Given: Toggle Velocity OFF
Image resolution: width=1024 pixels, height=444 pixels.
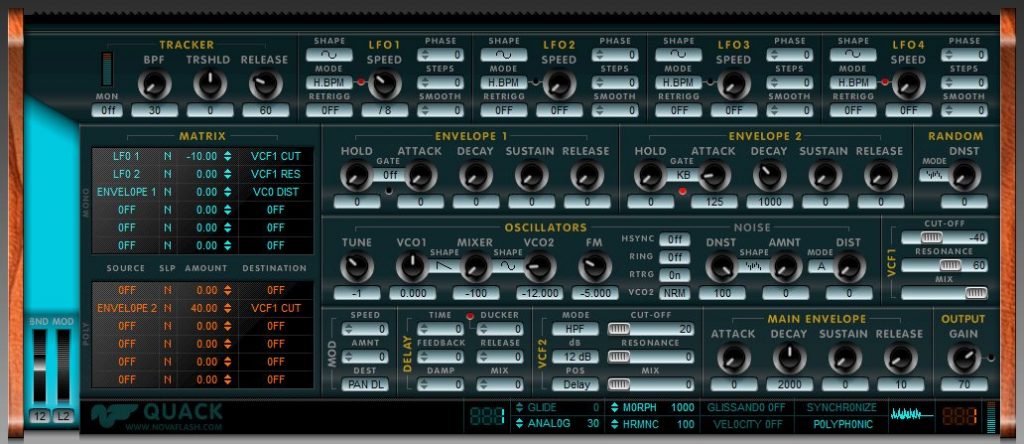Looking at the screenshot, I should click(x=746, y=424).
